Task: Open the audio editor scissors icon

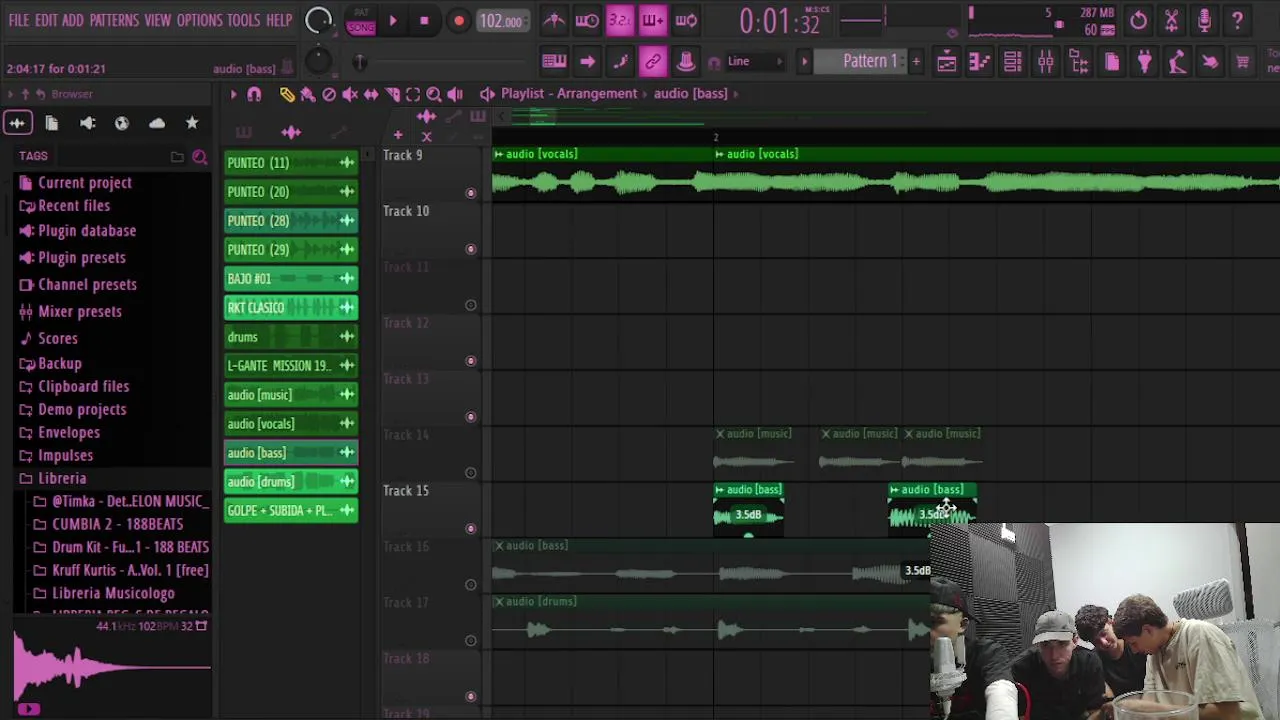Action: tap(1171, 20)
